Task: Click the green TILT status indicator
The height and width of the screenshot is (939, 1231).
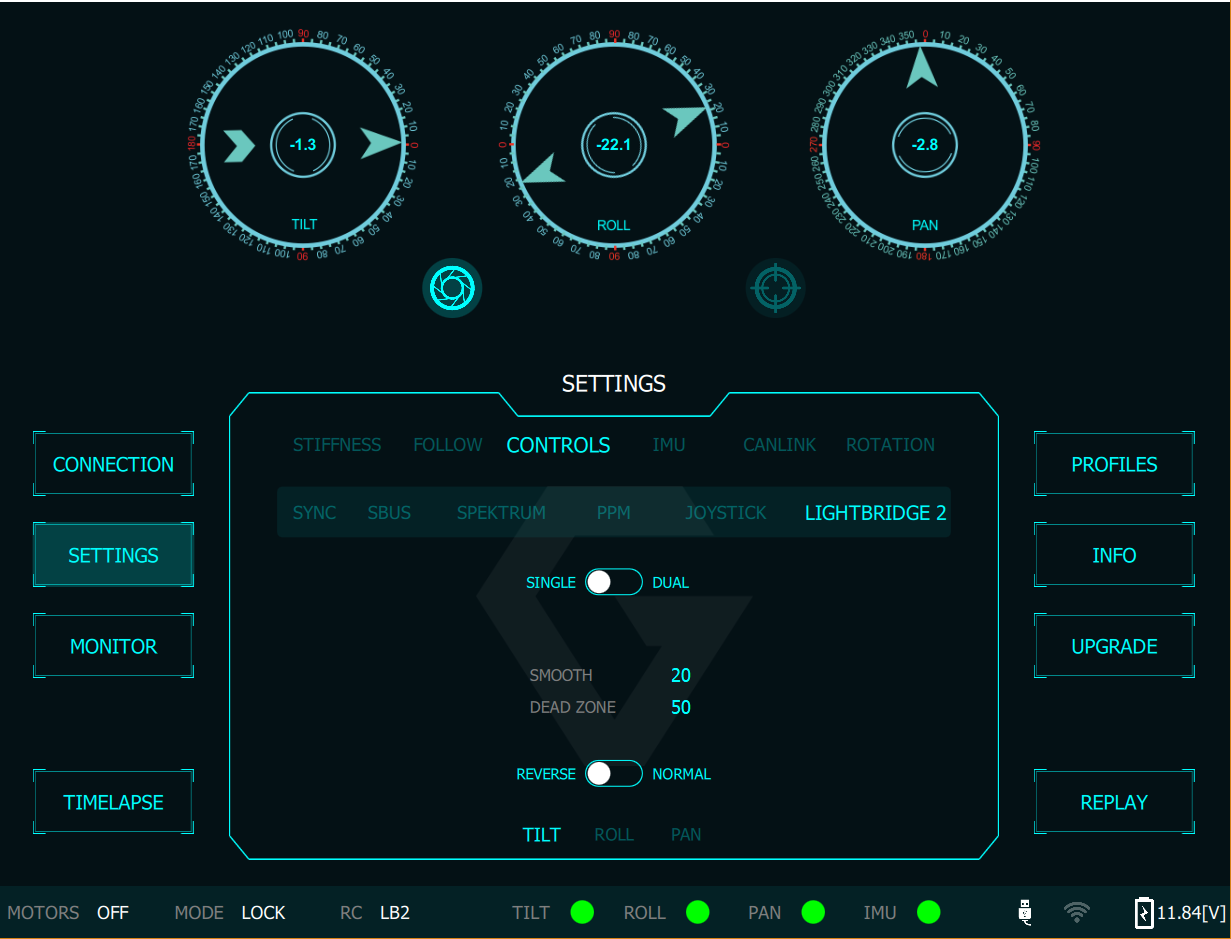Action: [x=582, y=912]
